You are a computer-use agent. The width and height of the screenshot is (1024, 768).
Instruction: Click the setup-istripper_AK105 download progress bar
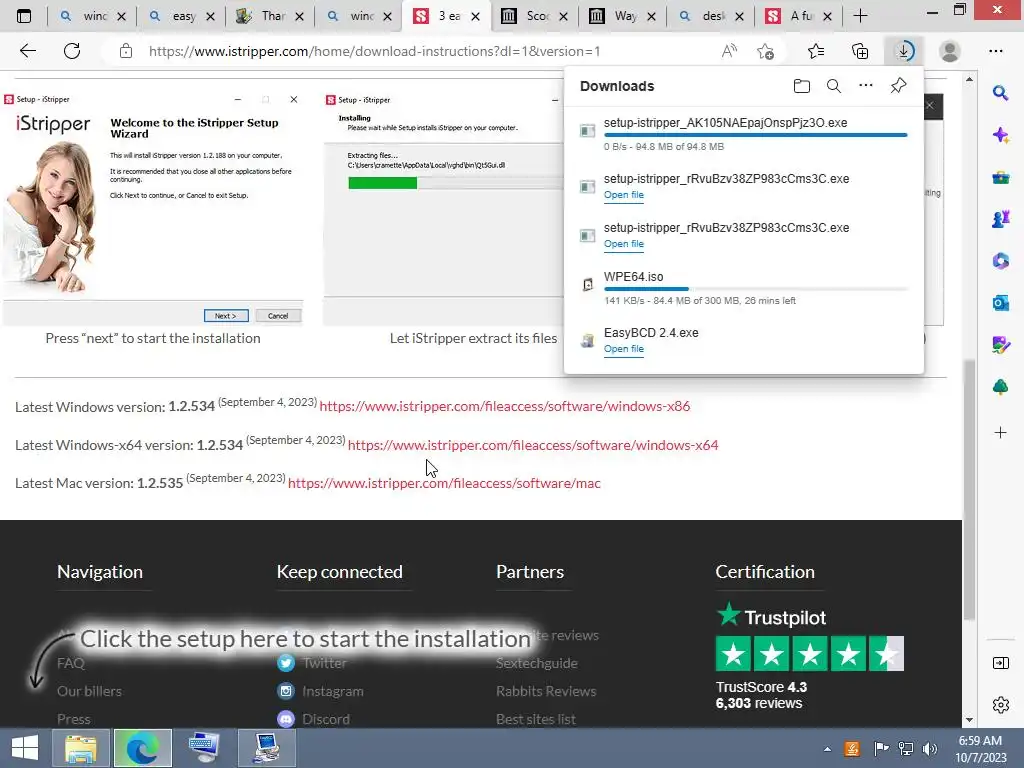click(x=756, y=135)
